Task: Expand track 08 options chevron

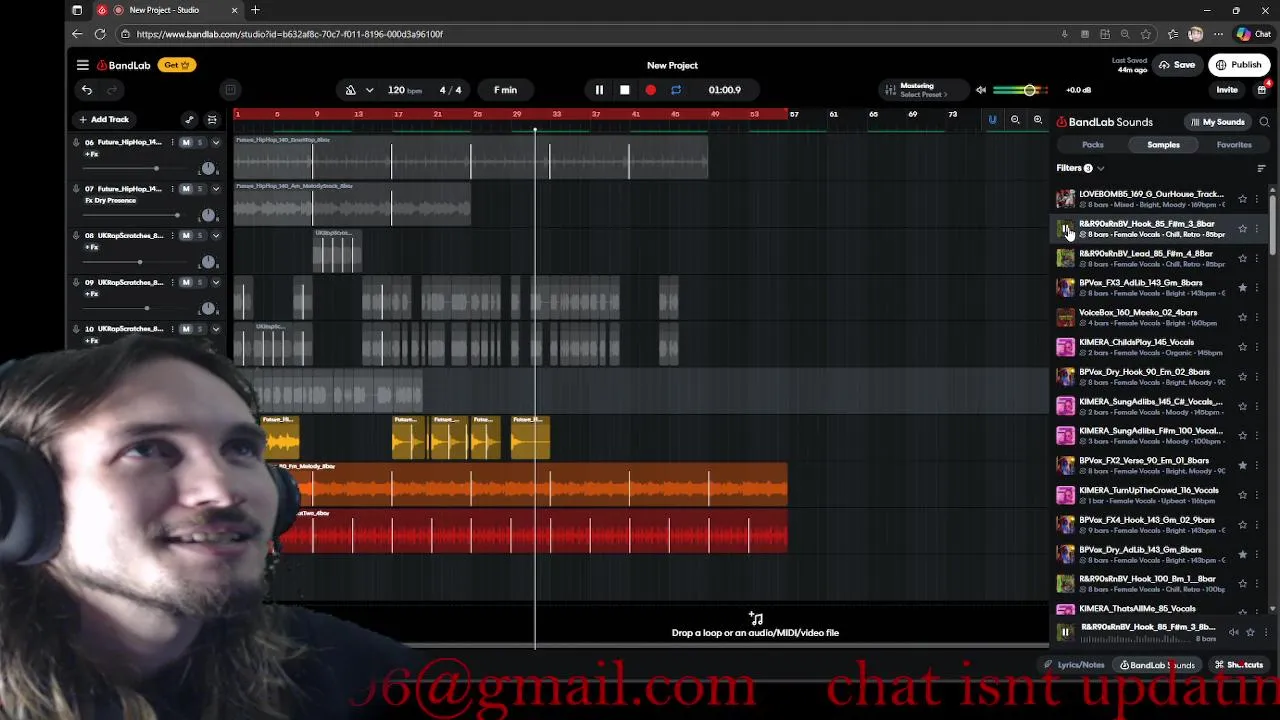Action: [215, 236]
